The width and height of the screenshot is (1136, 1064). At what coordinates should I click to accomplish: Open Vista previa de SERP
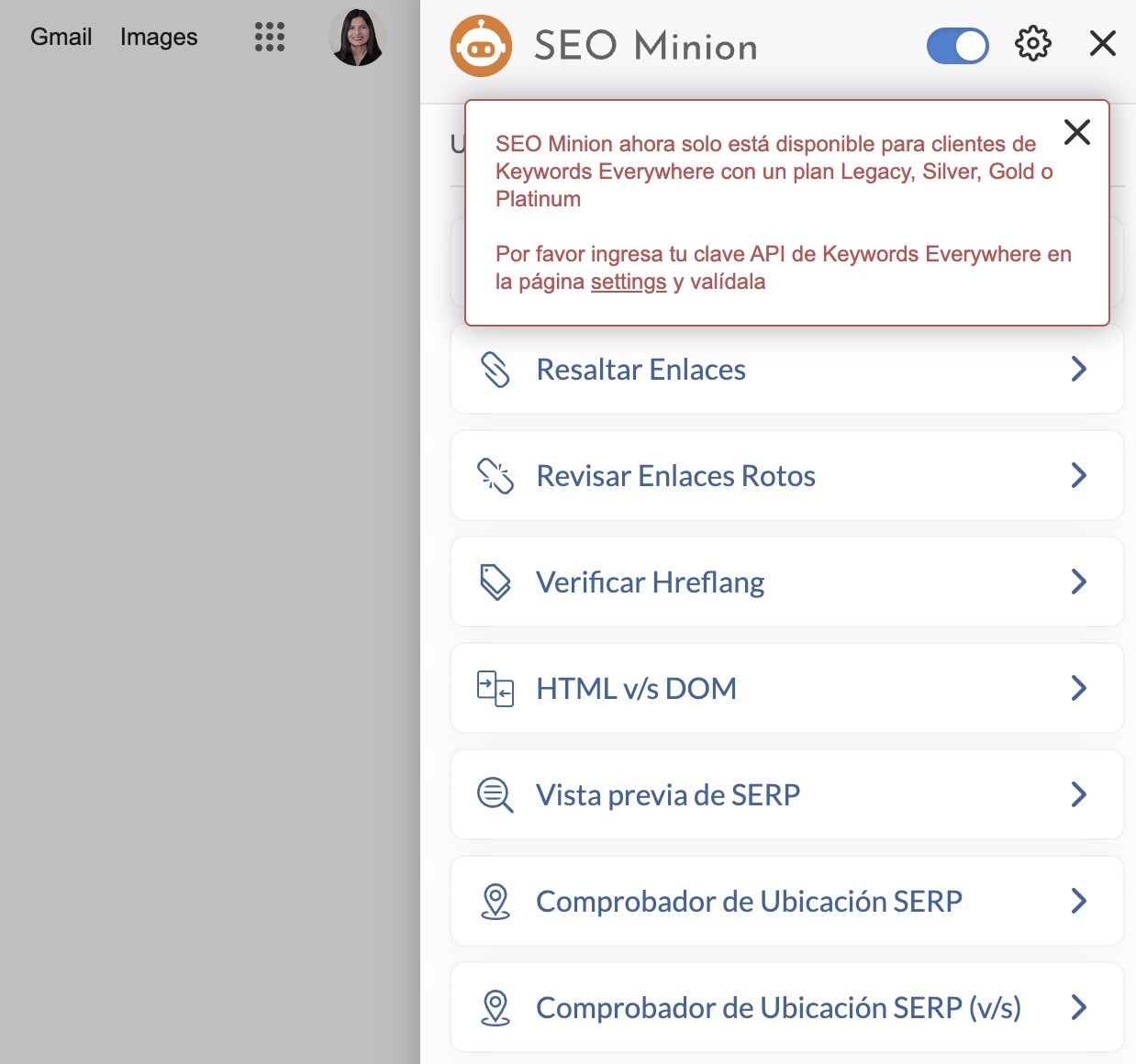(786, 794)
